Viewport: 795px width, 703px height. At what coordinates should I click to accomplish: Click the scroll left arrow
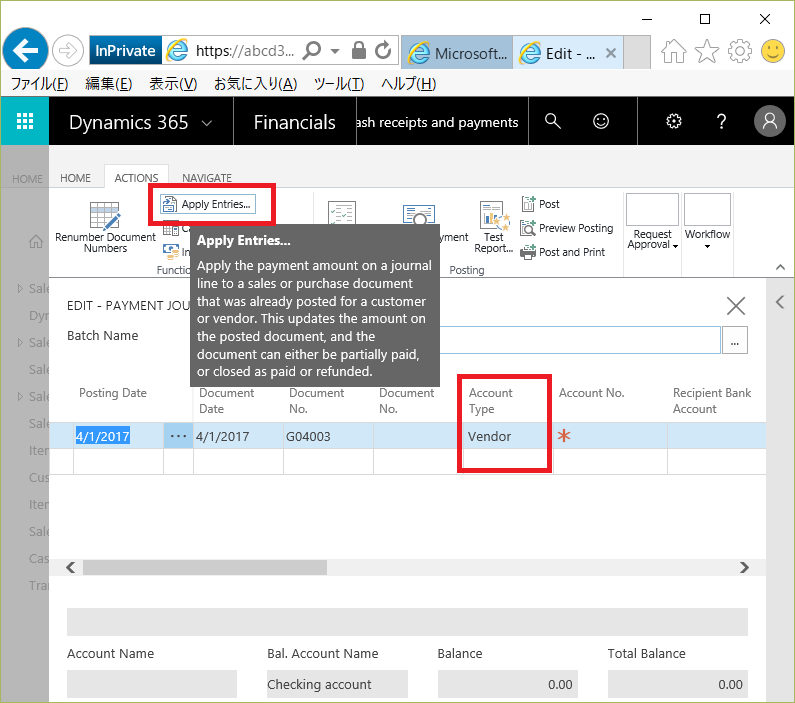(71, 568)
